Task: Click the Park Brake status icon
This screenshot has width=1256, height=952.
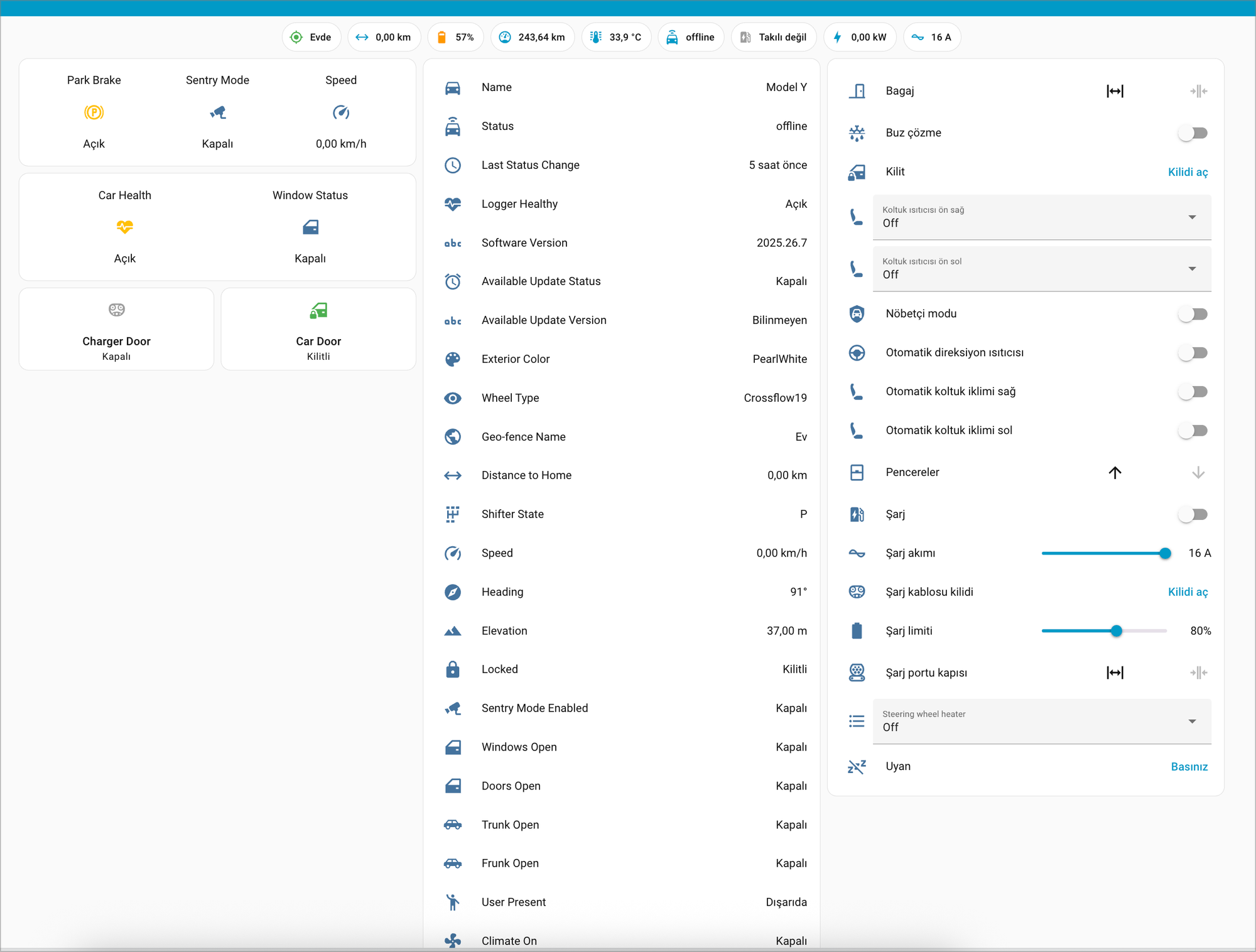Action: (x=94, y=112)
